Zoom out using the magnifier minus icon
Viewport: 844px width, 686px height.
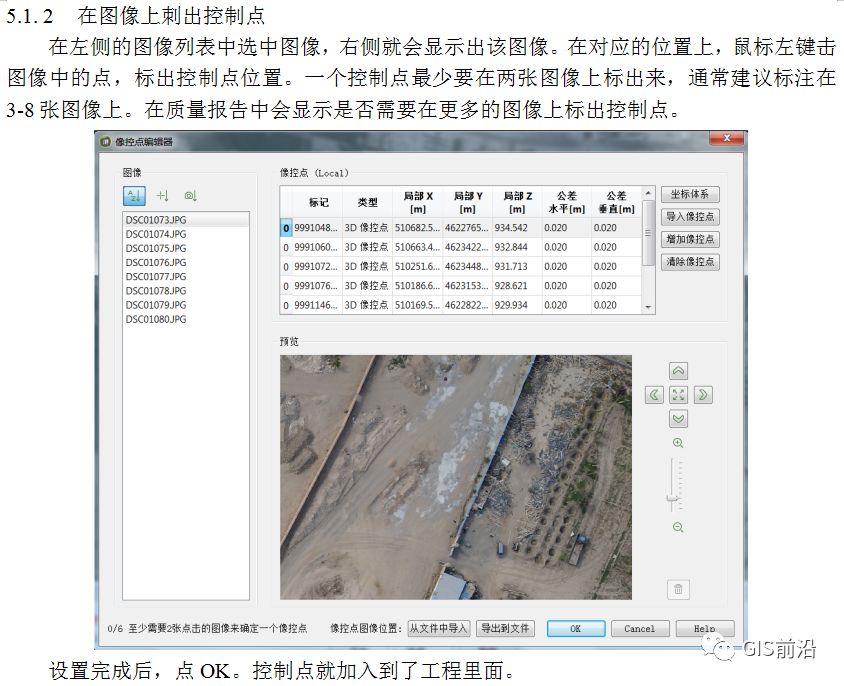click(678, 528)
